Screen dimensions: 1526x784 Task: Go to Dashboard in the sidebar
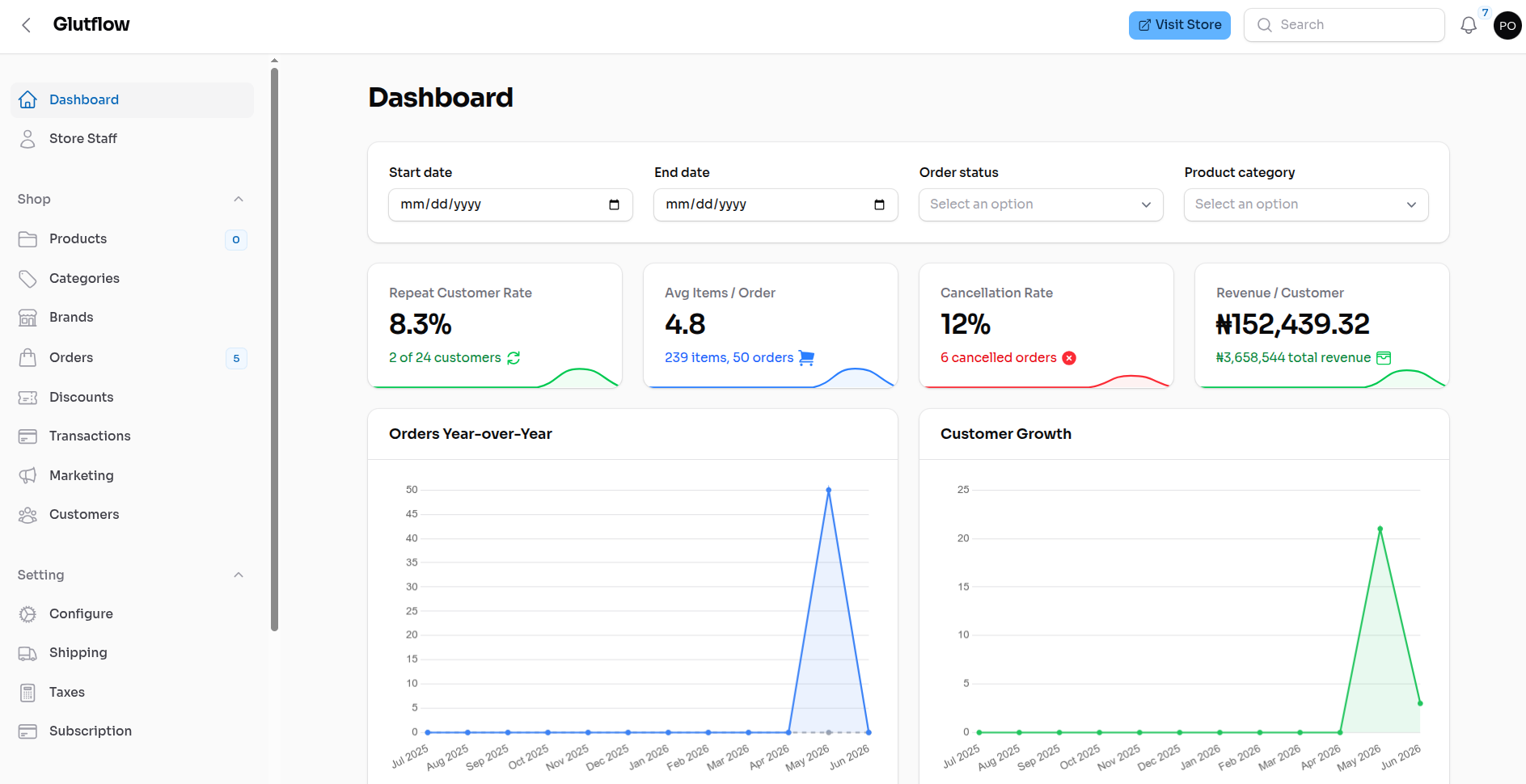pyautogui.click(x=132, y=99)
